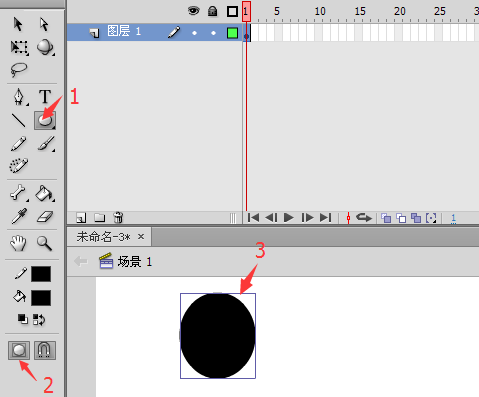Click the red playhead at frame 1
The width and height of the screenshot is (479, 397).
point(246,11)
